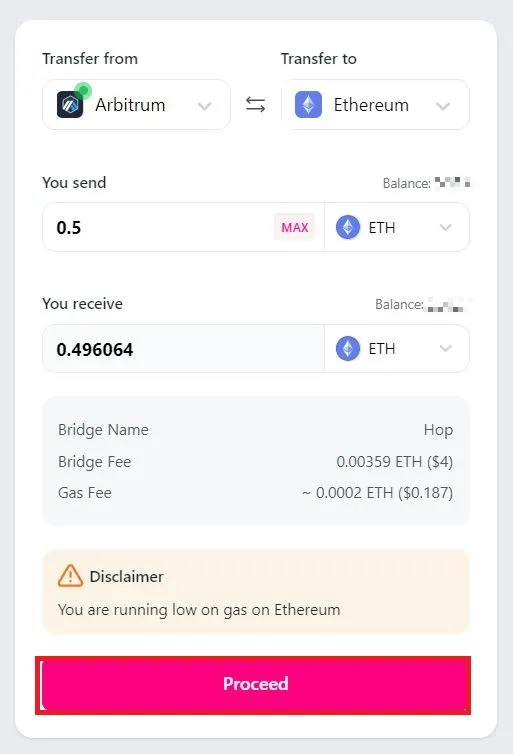Click the Arbitrum network logo icon
The height and width of the screenshot is (754, 513).
coord(70,104)
